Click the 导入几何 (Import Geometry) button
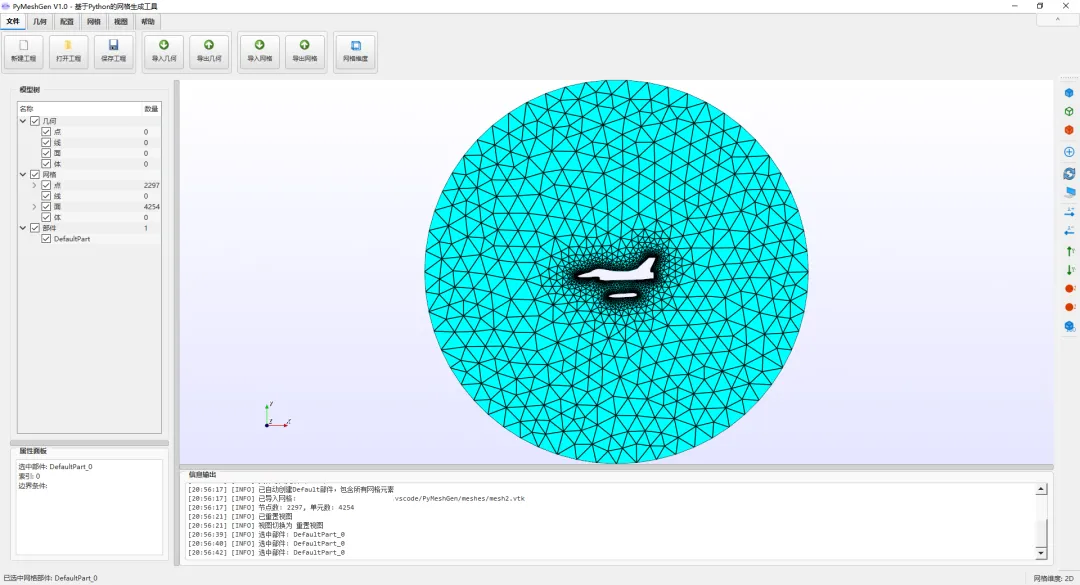 click(164, 52)
